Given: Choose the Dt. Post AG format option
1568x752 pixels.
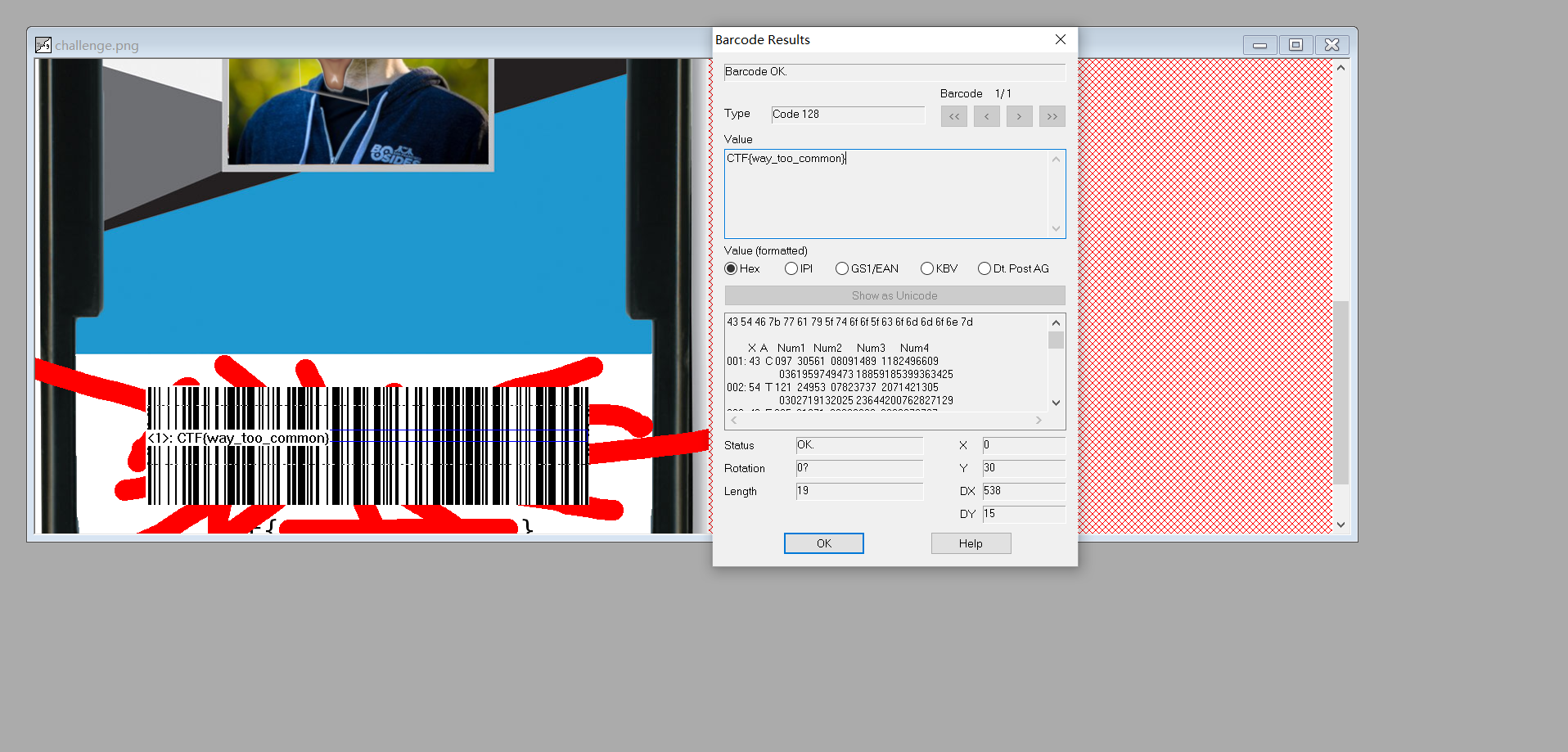Looking at the screenshot, I should pos(984,268).
